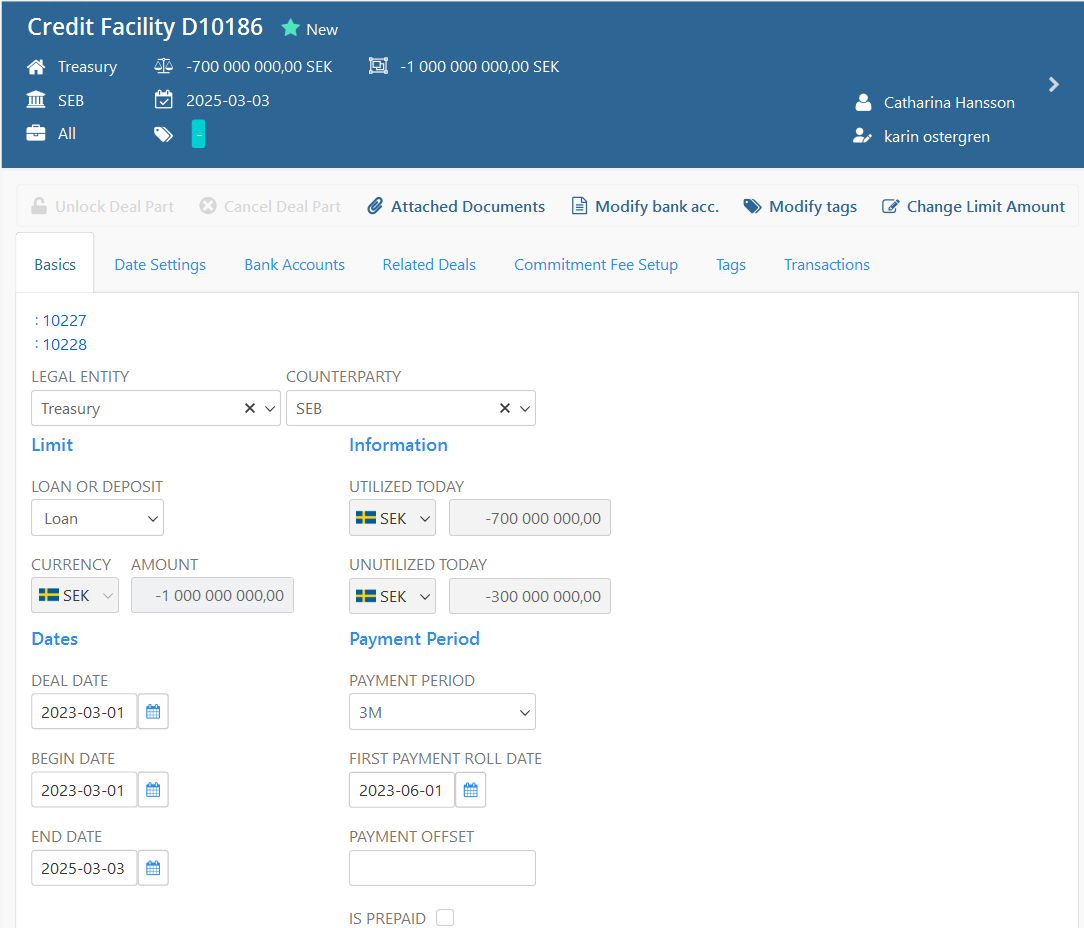1084x928 pixels.
Task: Open Begin Date calendar picker
Action: (x=153, y=790)
